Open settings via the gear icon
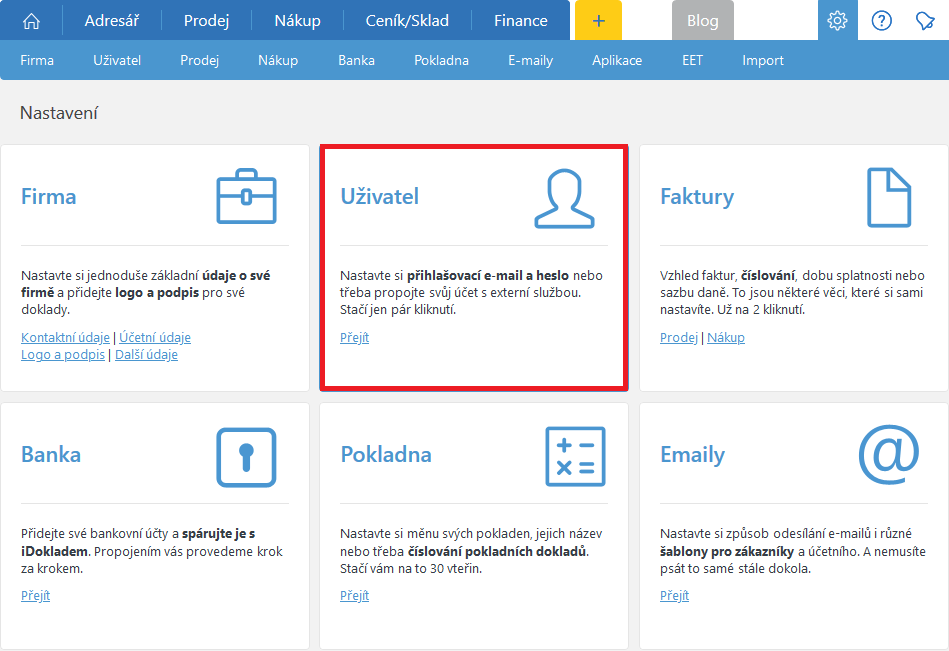The height and width of the screenshot is (651, 949). pyautogui.click(x=837, y=20)
